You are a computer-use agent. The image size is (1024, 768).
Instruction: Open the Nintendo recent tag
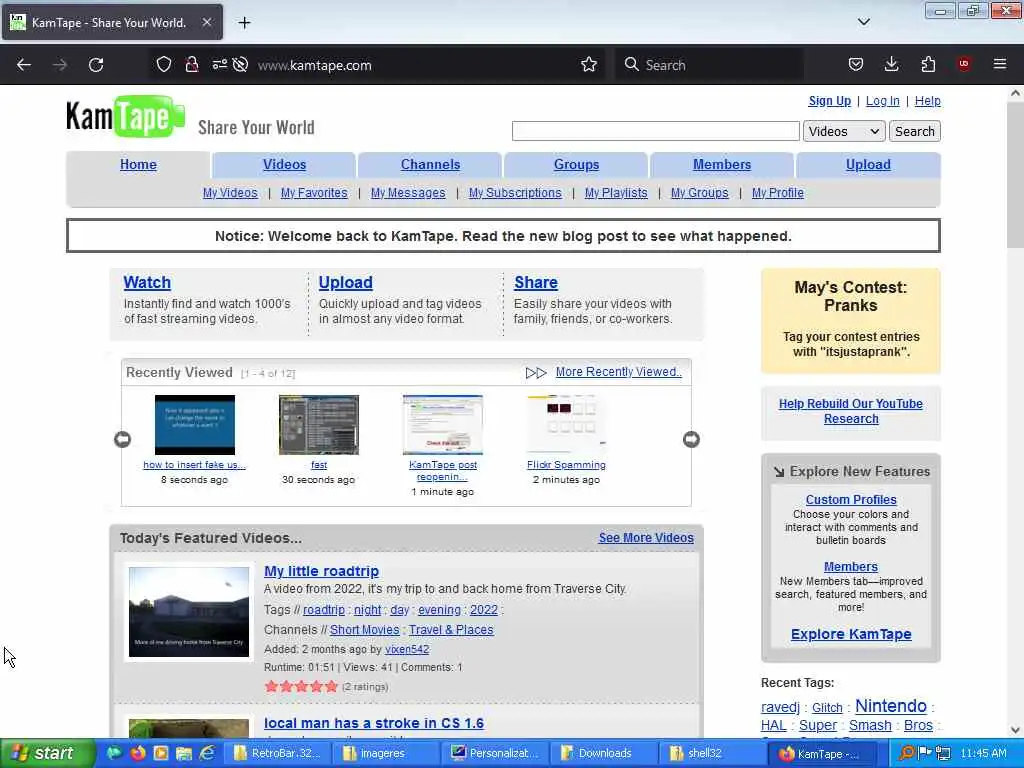click(x=891, y=706)
